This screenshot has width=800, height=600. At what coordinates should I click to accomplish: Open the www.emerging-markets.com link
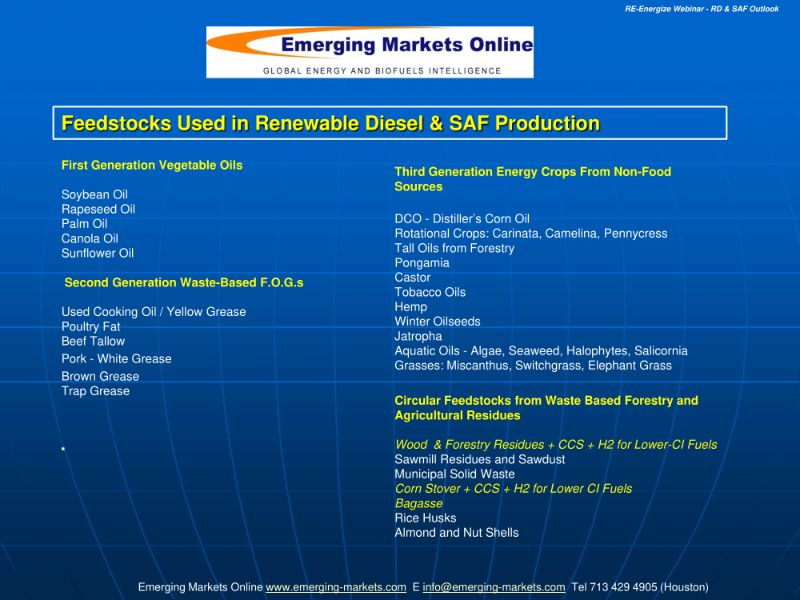pos(335,587)
